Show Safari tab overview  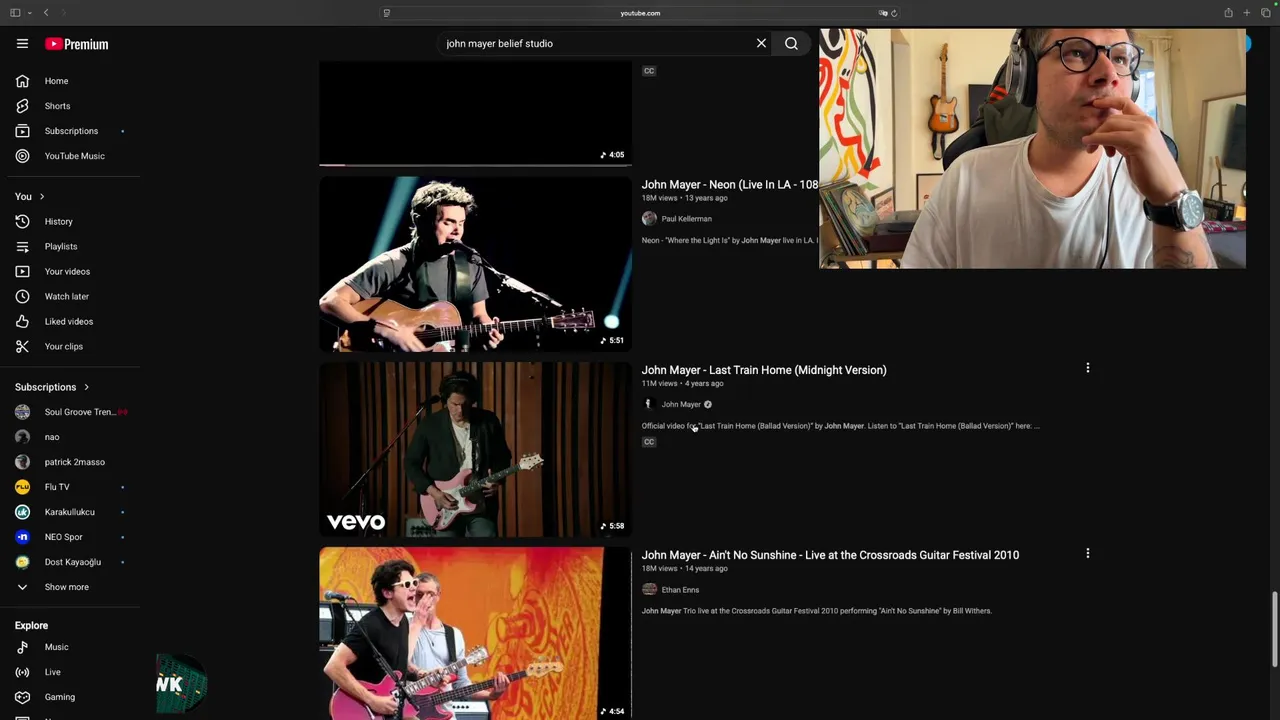[x=1265, y=13]
